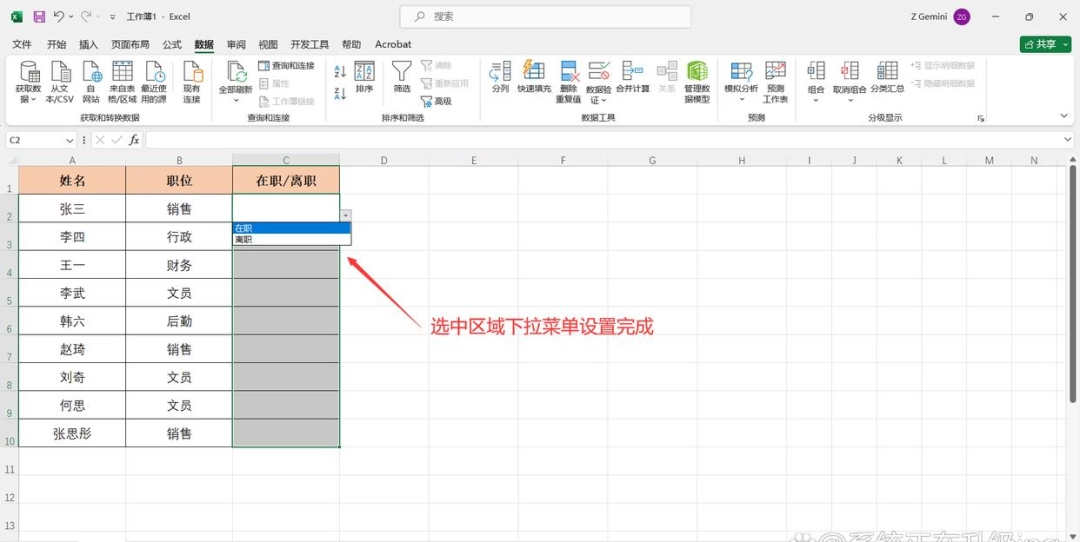Click cell containing 何思

tap(72, 406)
